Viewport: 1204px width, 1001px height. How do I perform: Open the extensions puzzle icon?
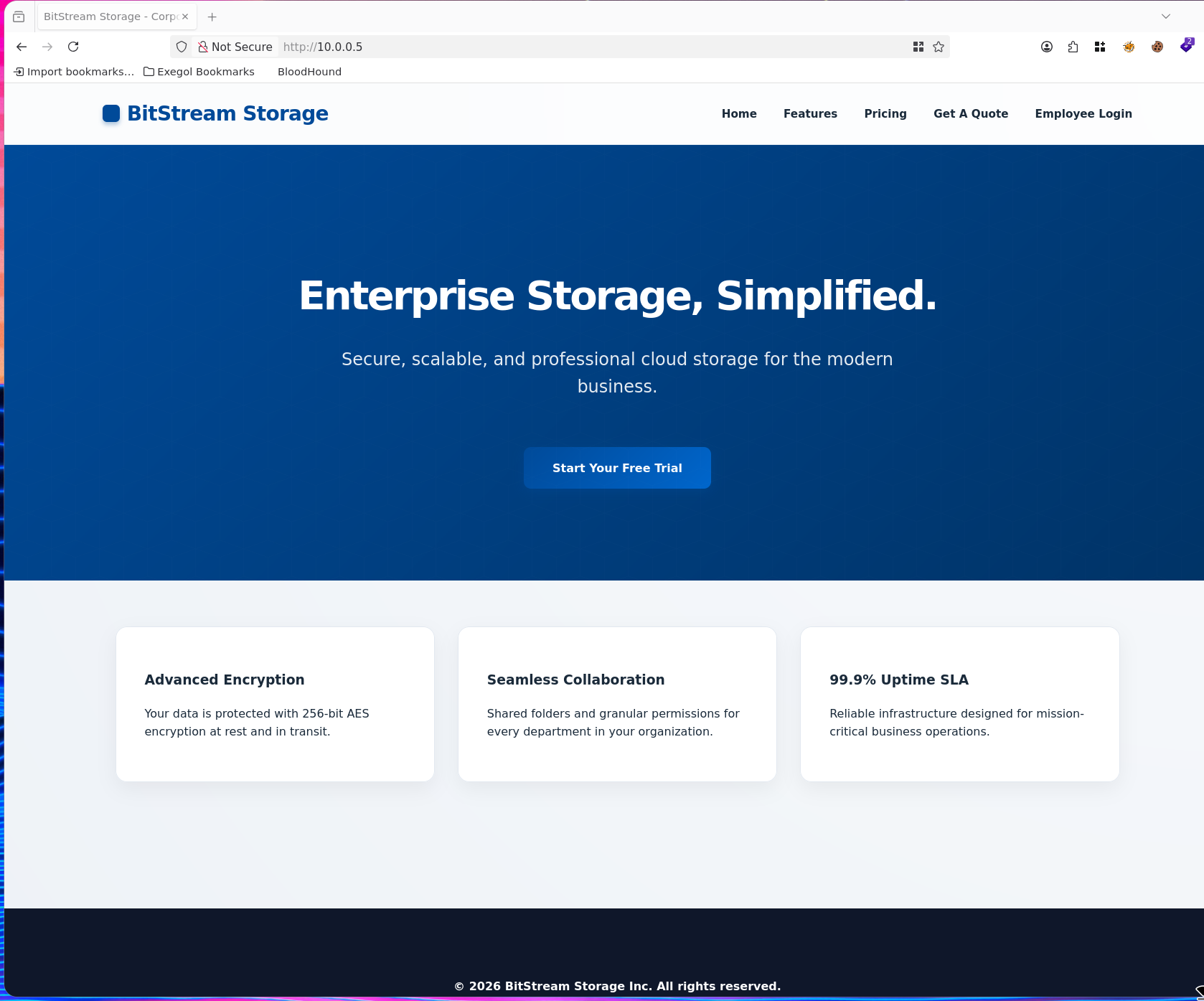1073,47
